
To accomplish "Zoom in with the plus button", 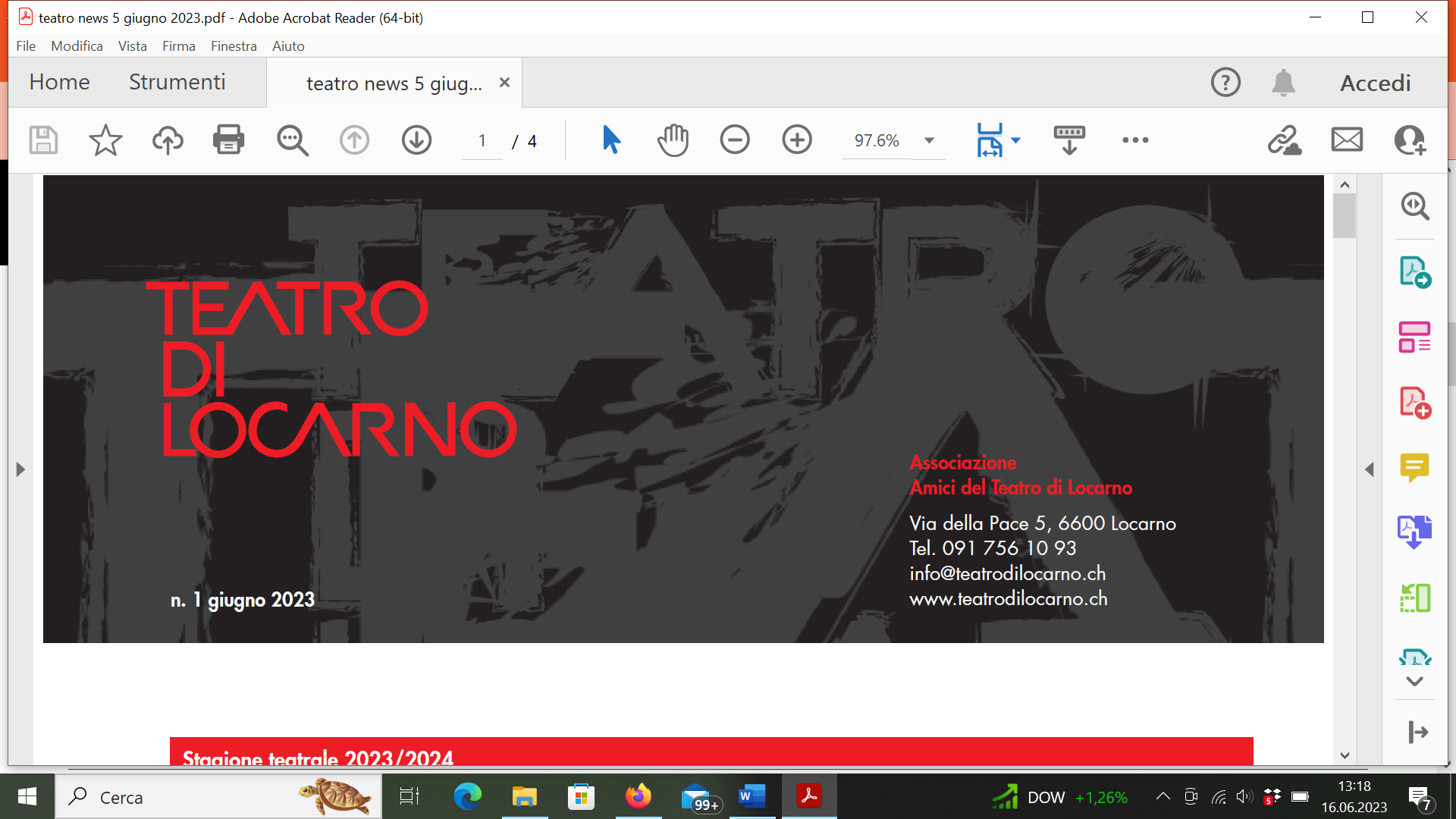I will 797,140.
